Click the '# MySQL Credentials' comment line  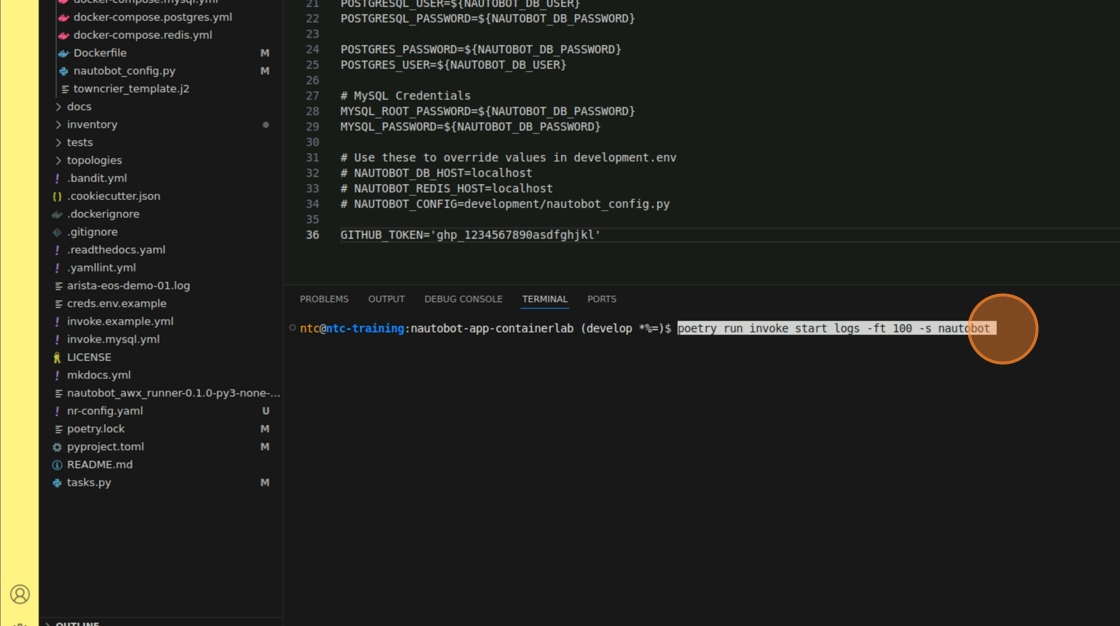pos(406,96)
